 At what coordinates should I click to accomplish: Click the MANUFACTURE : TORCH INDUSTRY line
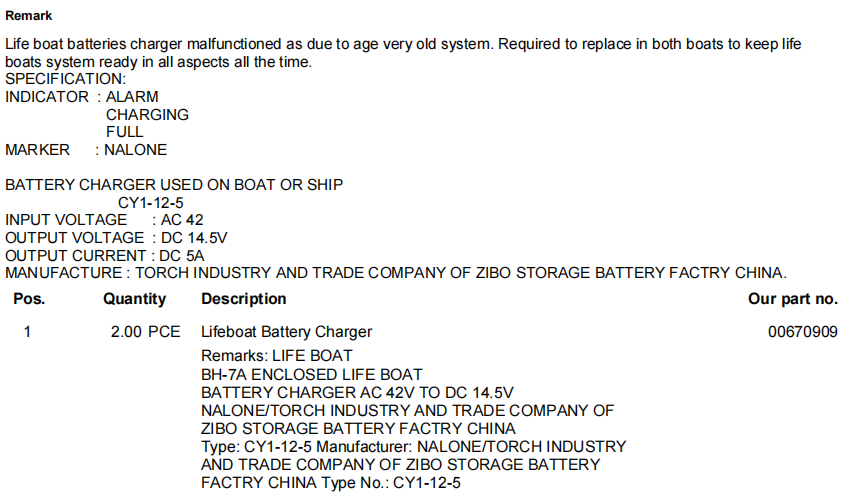tap(396, 273)
